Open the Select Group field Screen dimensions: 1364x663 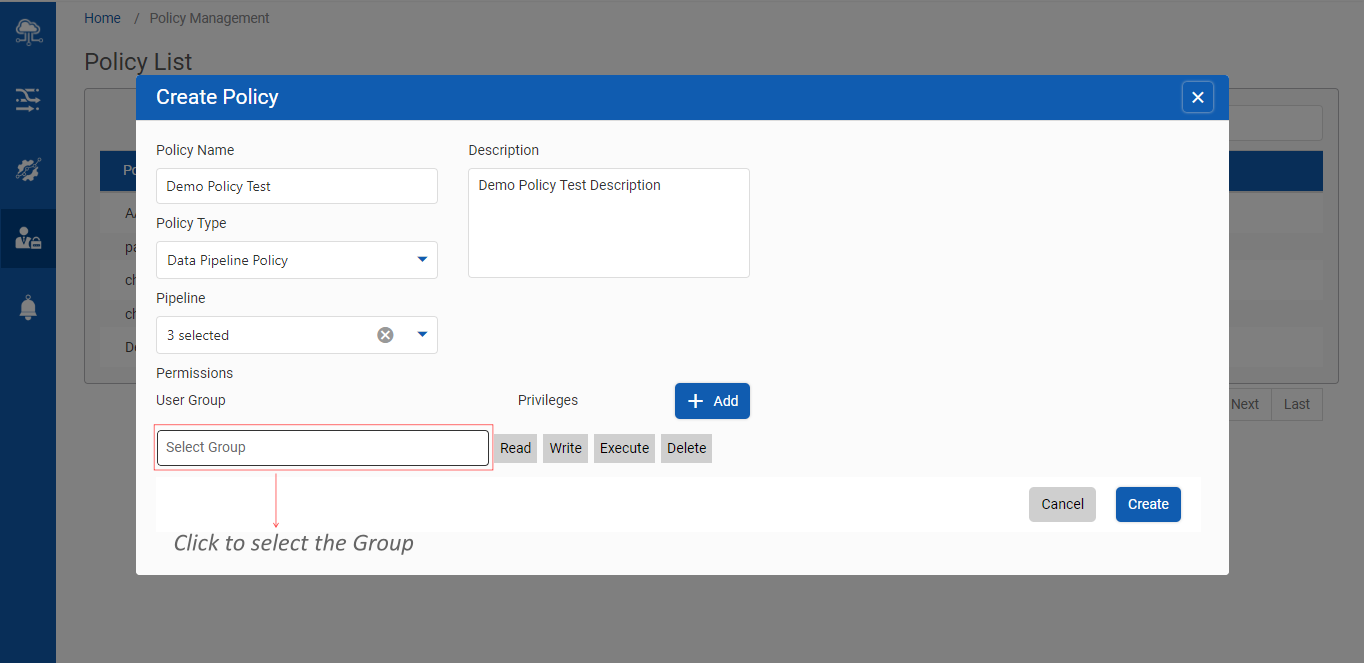(323, 447)
